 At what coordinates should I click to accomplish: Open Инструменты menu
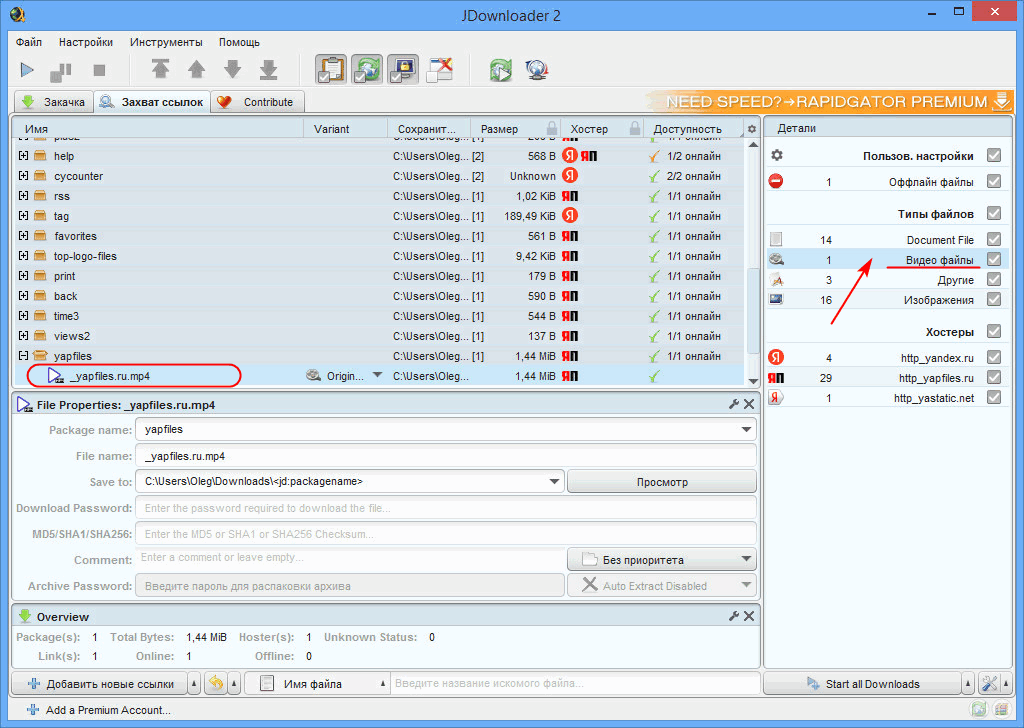pyautogui.click(x=166, y=42)
